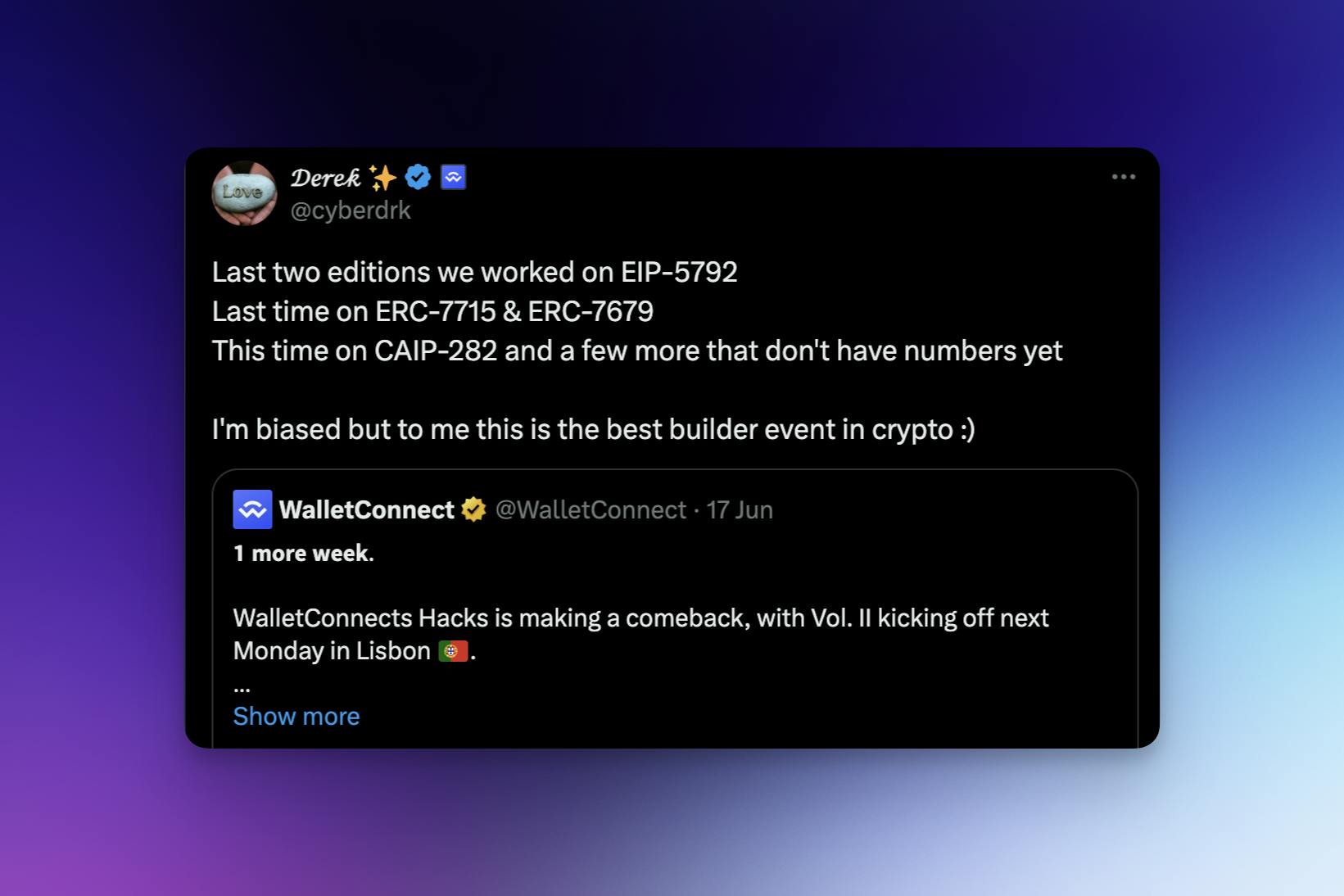Click the line mentioning CAIP-282
The image size is (1344, 896).
click(636, 351)
